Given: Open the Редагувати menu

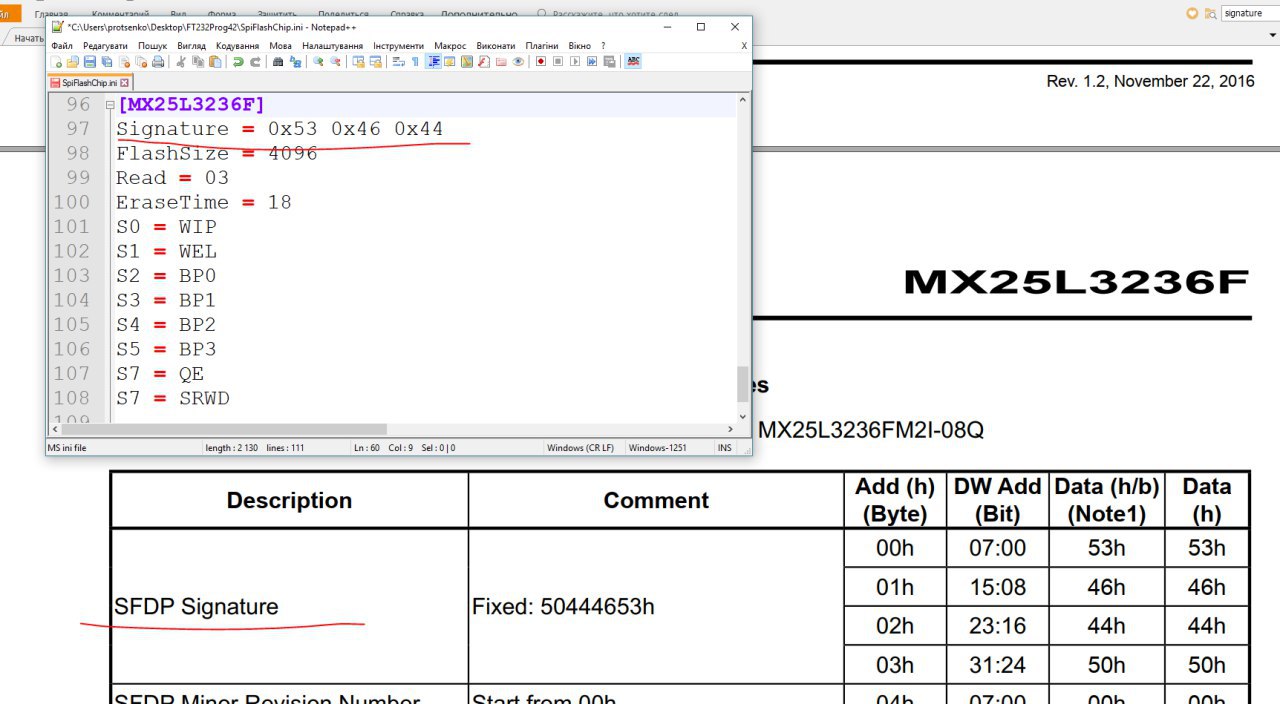Looking at the screenshot, I should coord(105,46).
